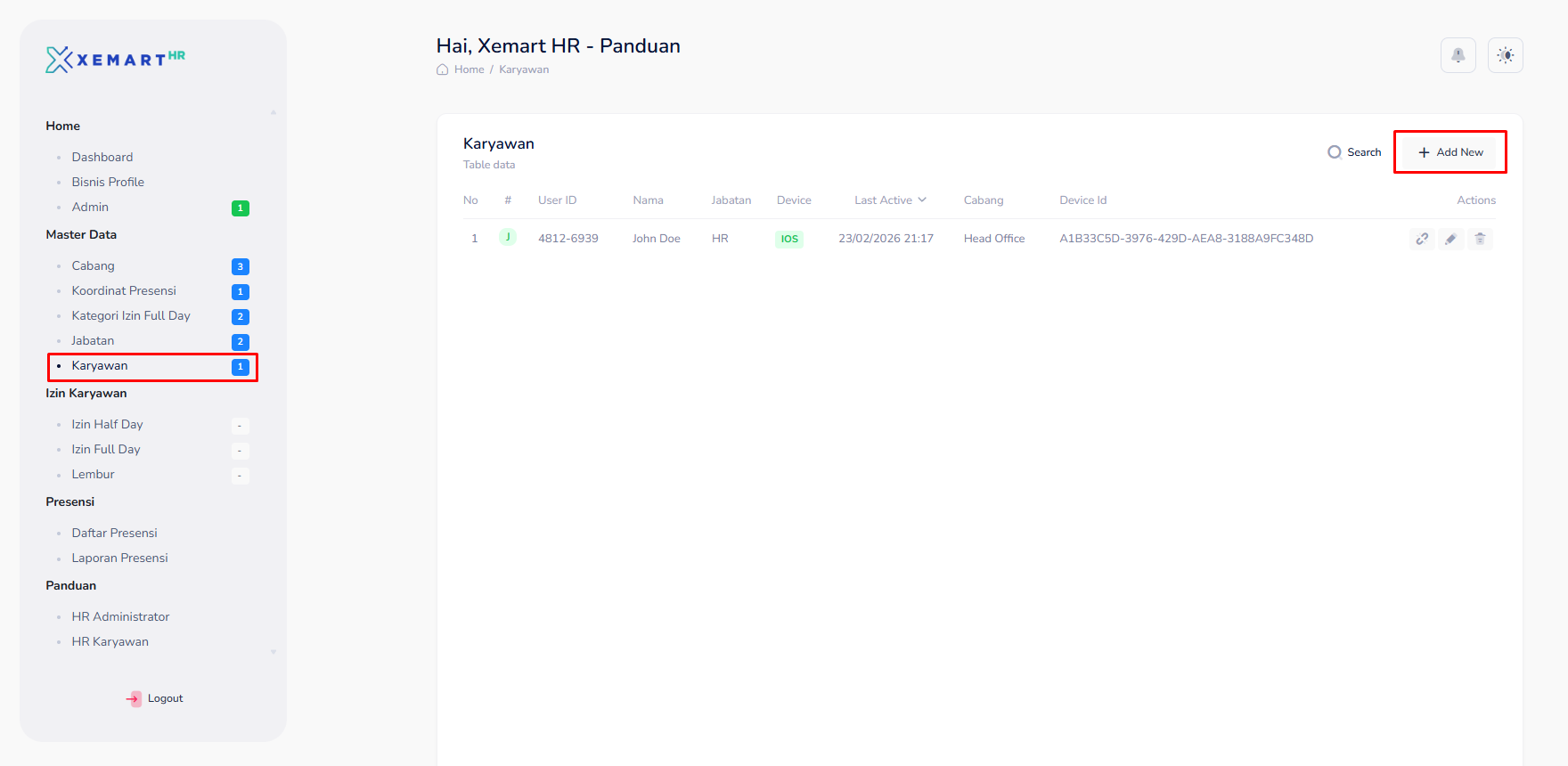Click the green J avatar badge

(x=508, y=237)
